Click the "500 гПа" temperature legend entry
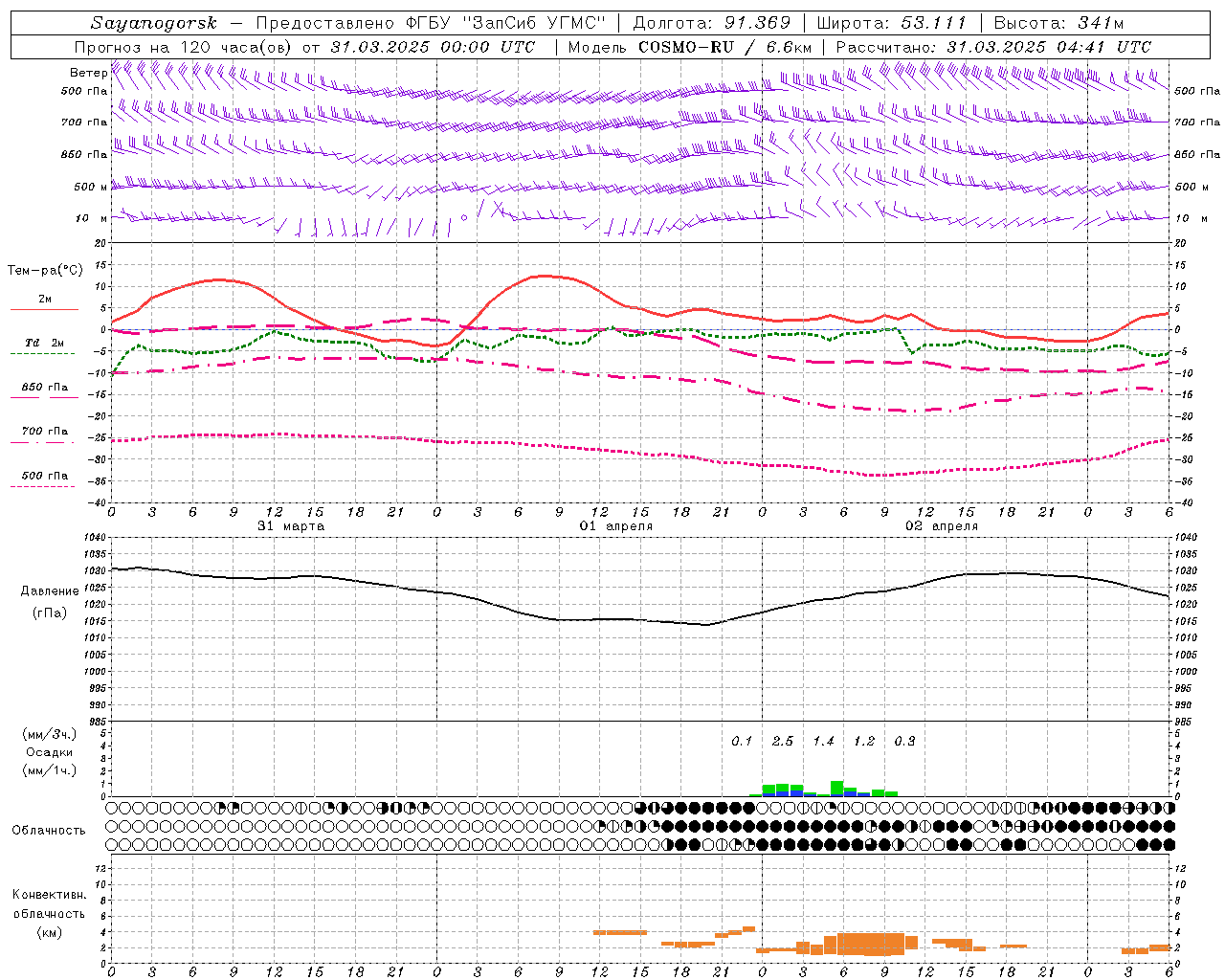The width and height of the screenshot is (1225, 980). (44, 476)
